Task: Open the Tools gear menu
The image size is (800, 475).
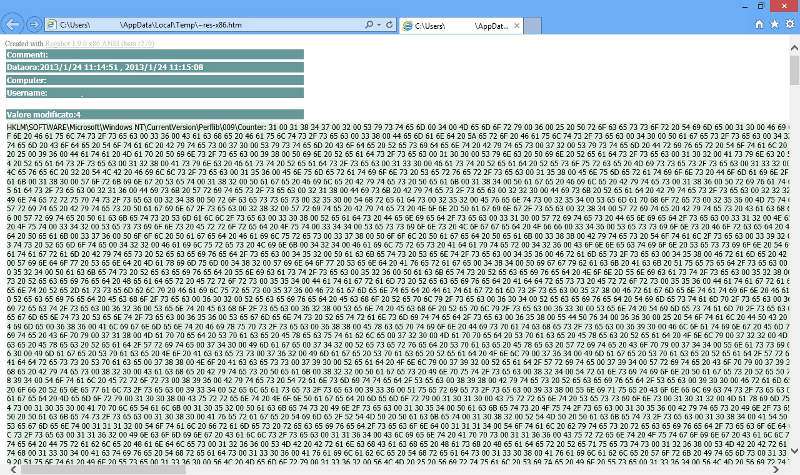Action: pyautogui.click(x=790, y=24)
